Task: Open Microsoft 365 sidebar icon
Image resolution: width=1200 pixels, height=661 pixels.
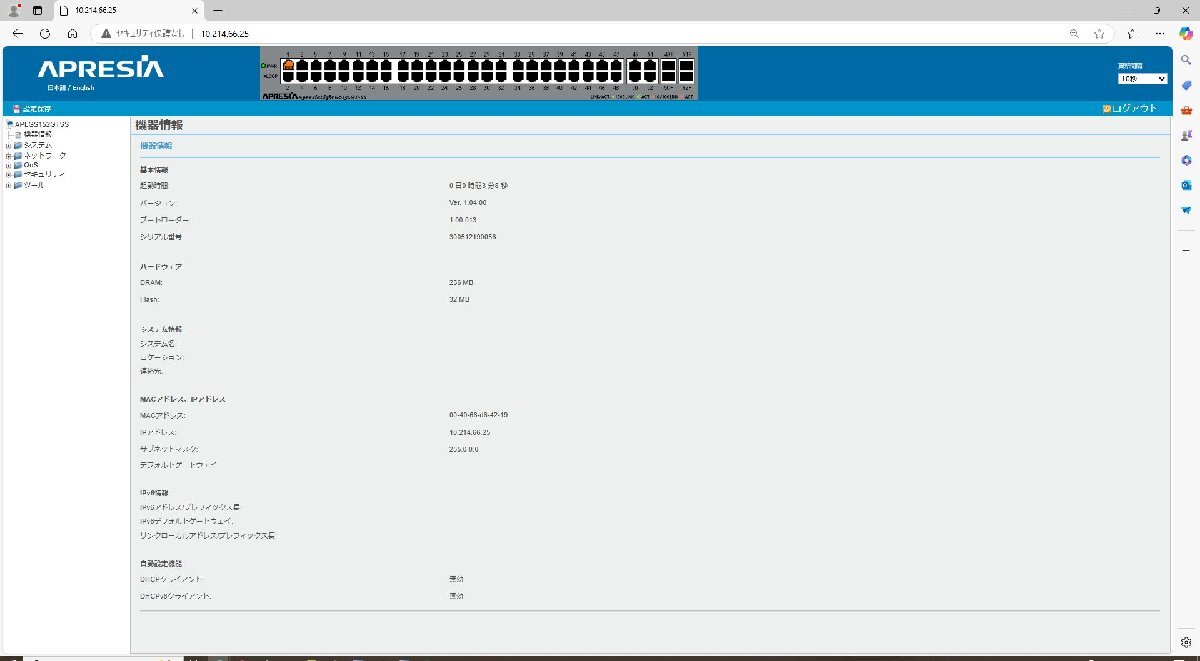Action: pos(1186,160)
